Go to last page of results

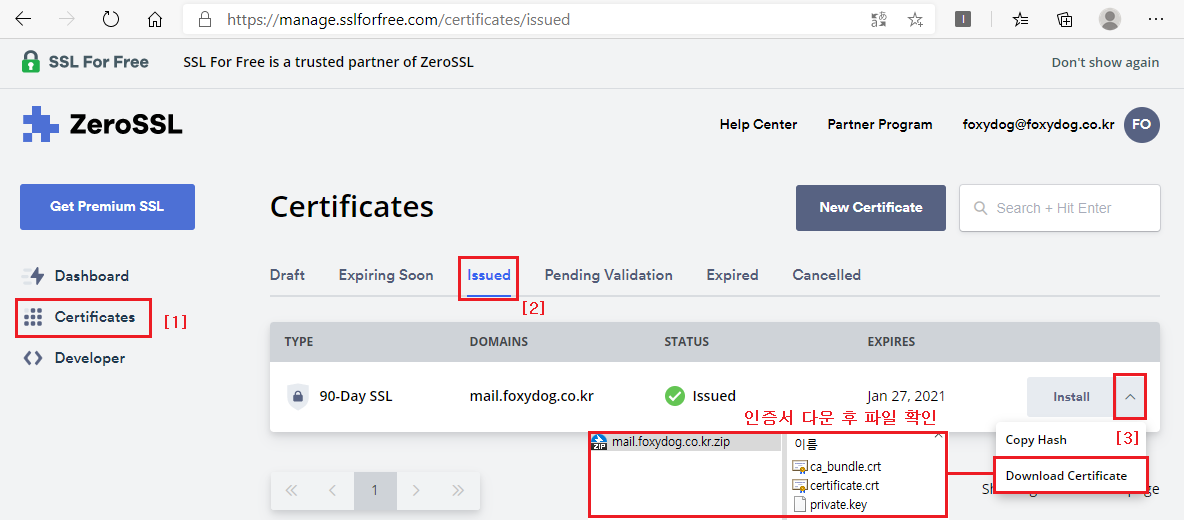(x=458, y=491)
